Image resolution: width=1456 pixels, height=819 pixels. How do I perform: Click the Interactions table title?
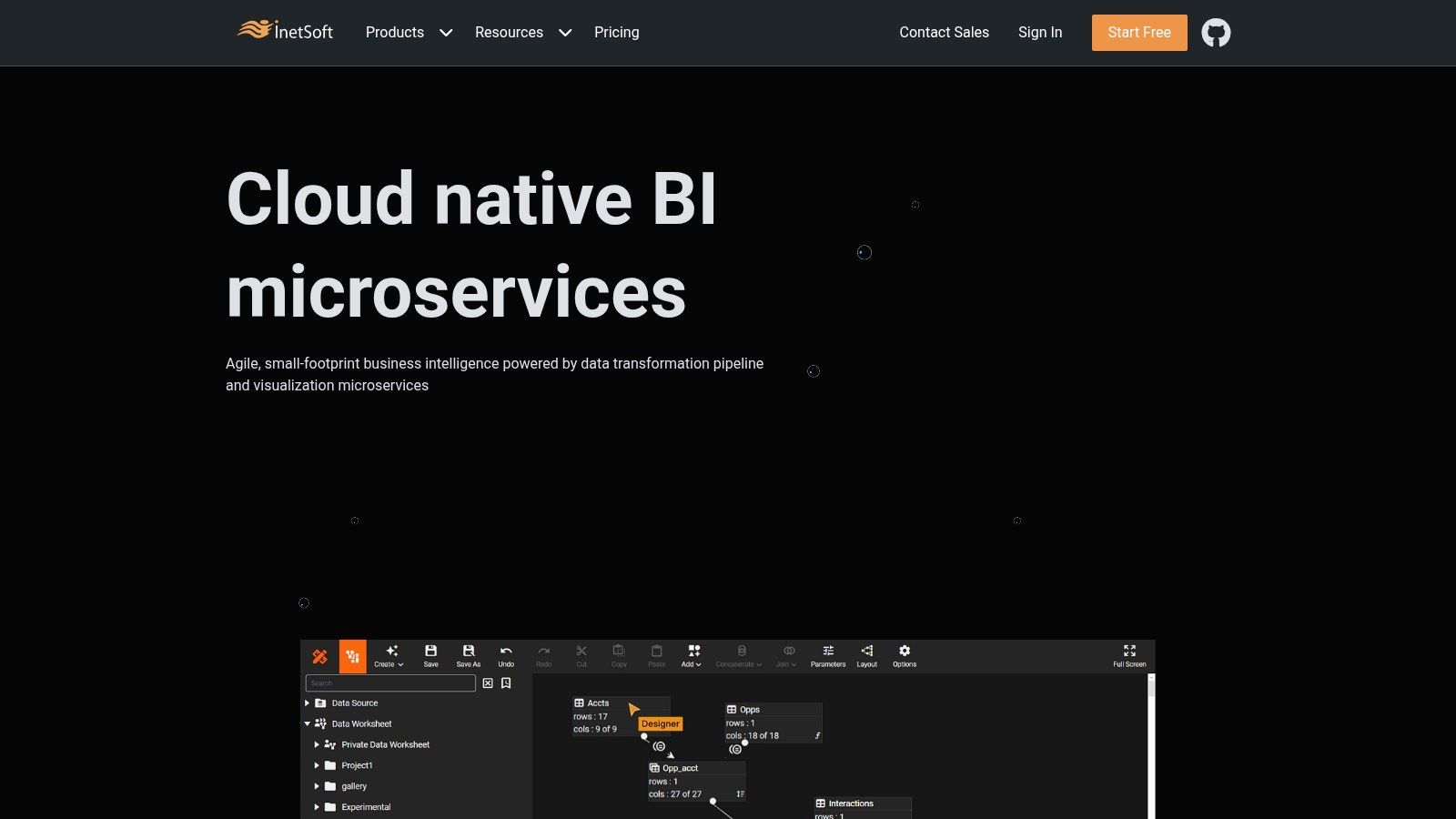(851, 804)
